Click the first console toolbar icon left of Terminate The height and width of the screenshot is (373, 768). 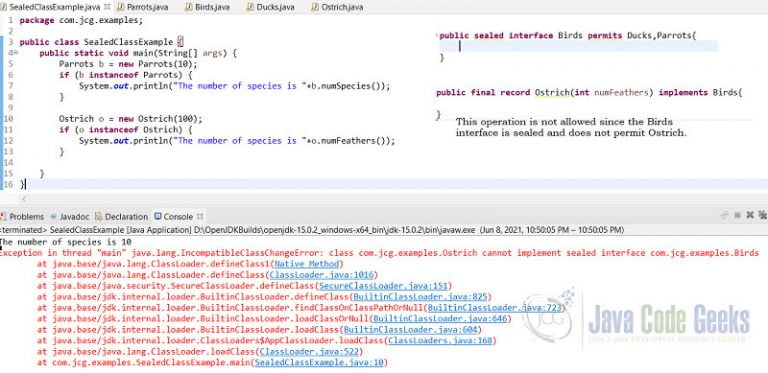(x=724, y=215)
